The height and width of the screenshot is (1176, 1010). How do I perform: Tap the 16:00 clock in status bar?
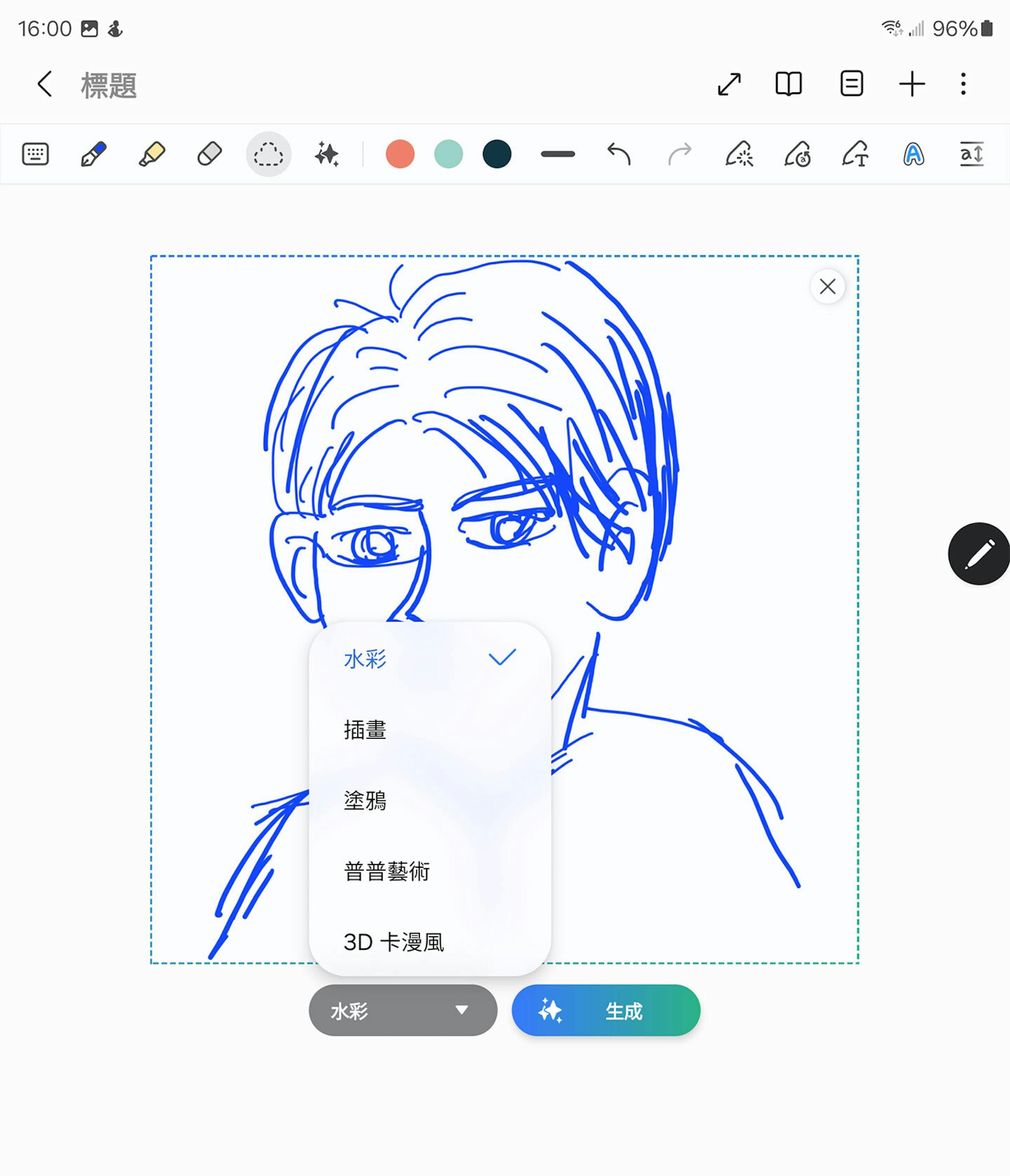[x=44, y=28]
